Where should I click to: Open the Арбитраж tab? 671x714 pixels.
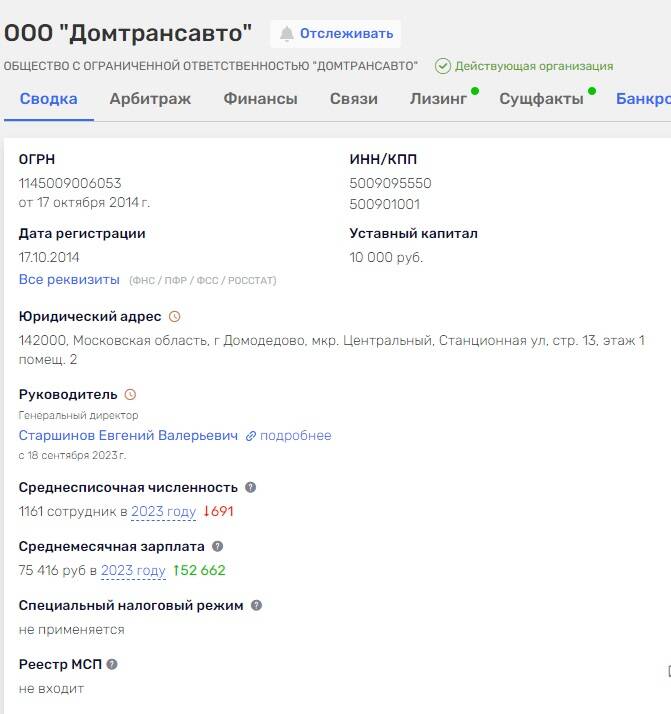150,99
